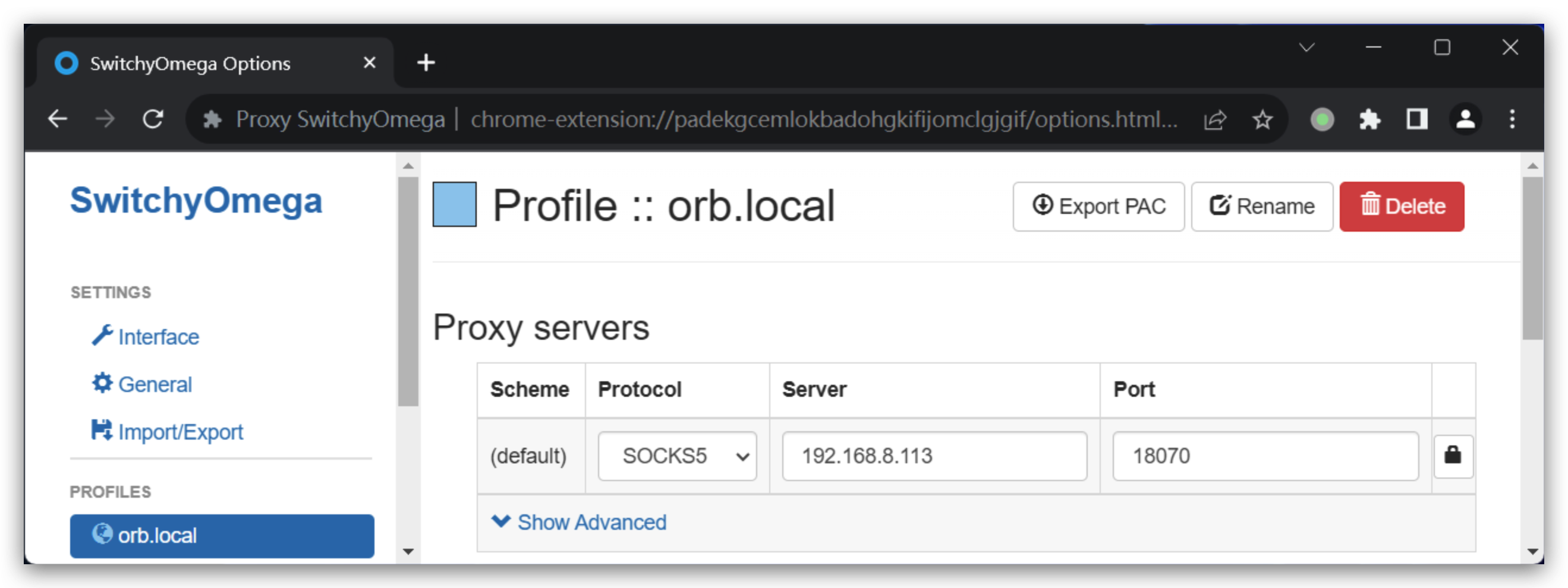The height and width of the screenshot is (588, 1568).
Task: Click main page scrollbar down arrow
Action: click(1532, 552)
